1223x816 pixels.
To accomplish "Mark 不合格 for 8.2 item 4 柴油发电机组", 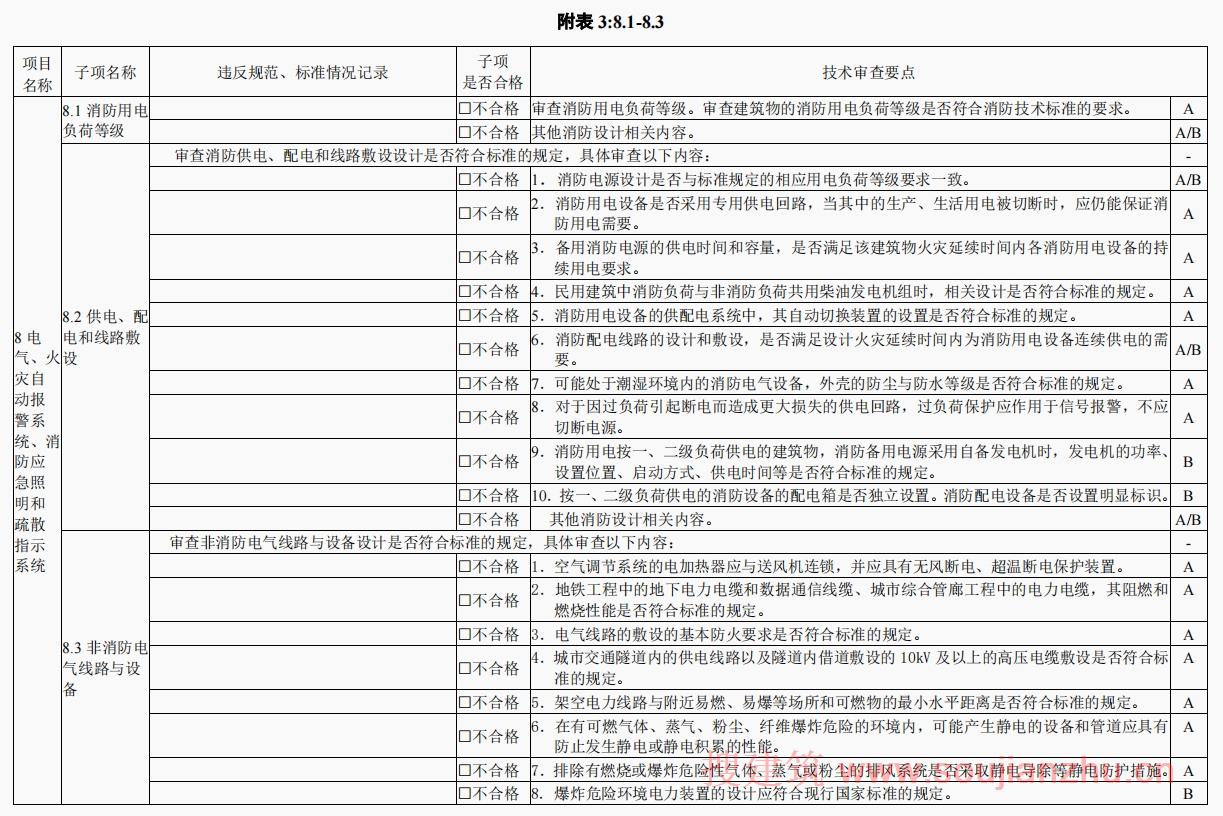I will 465,292.
